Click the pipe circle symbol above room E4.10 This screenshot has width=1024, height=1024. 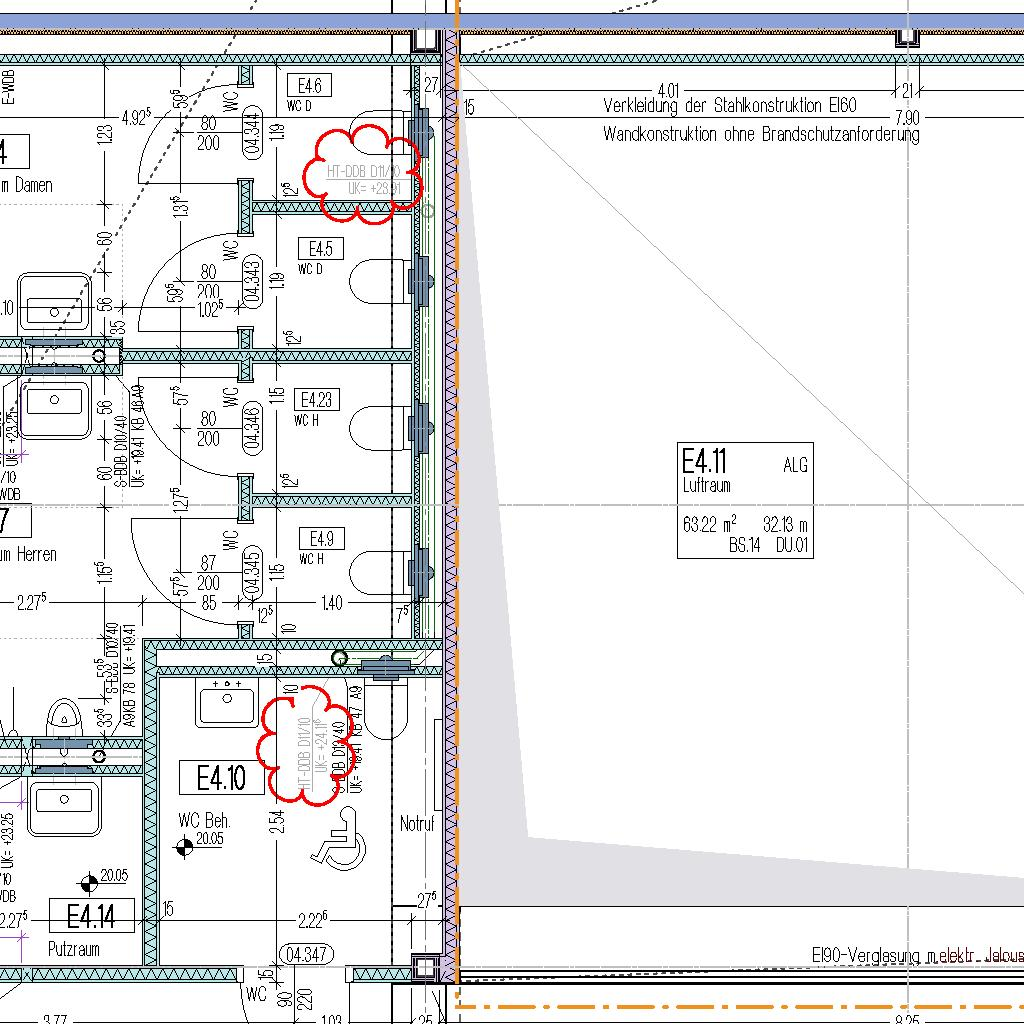[x=340, y=657]
